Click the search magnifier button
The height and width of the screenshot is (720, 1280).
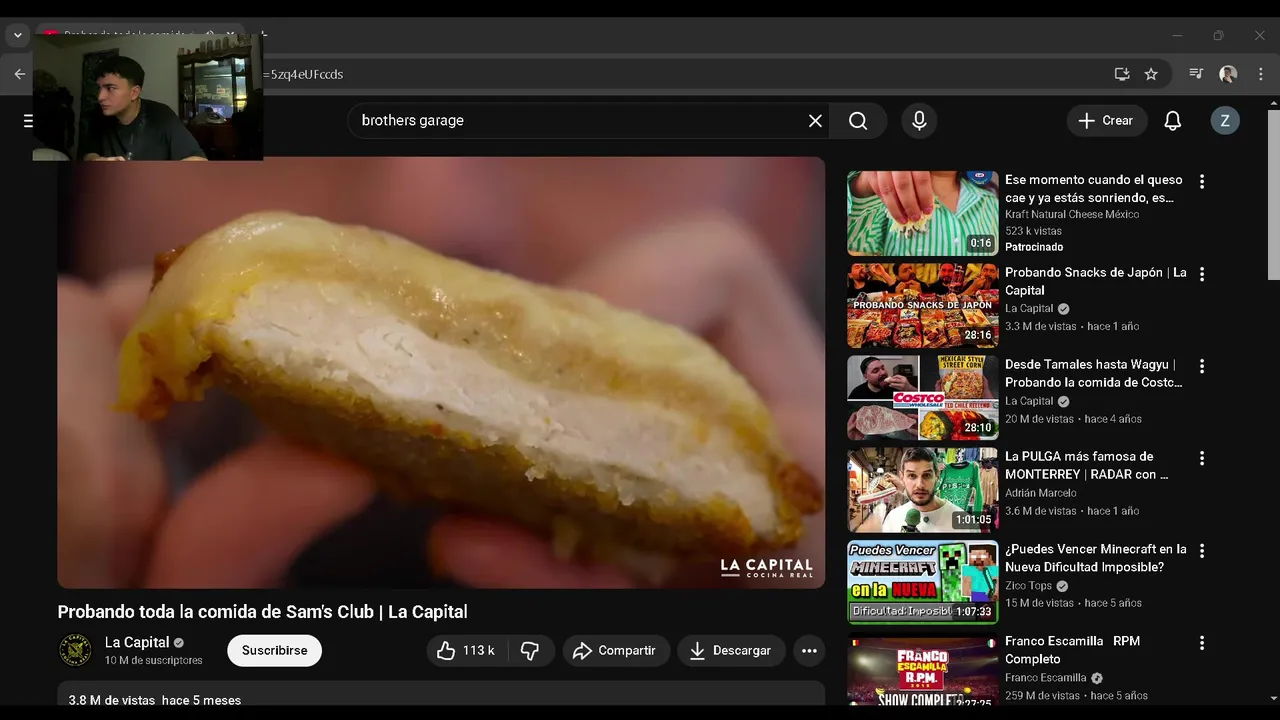click(x=858, y=121)
